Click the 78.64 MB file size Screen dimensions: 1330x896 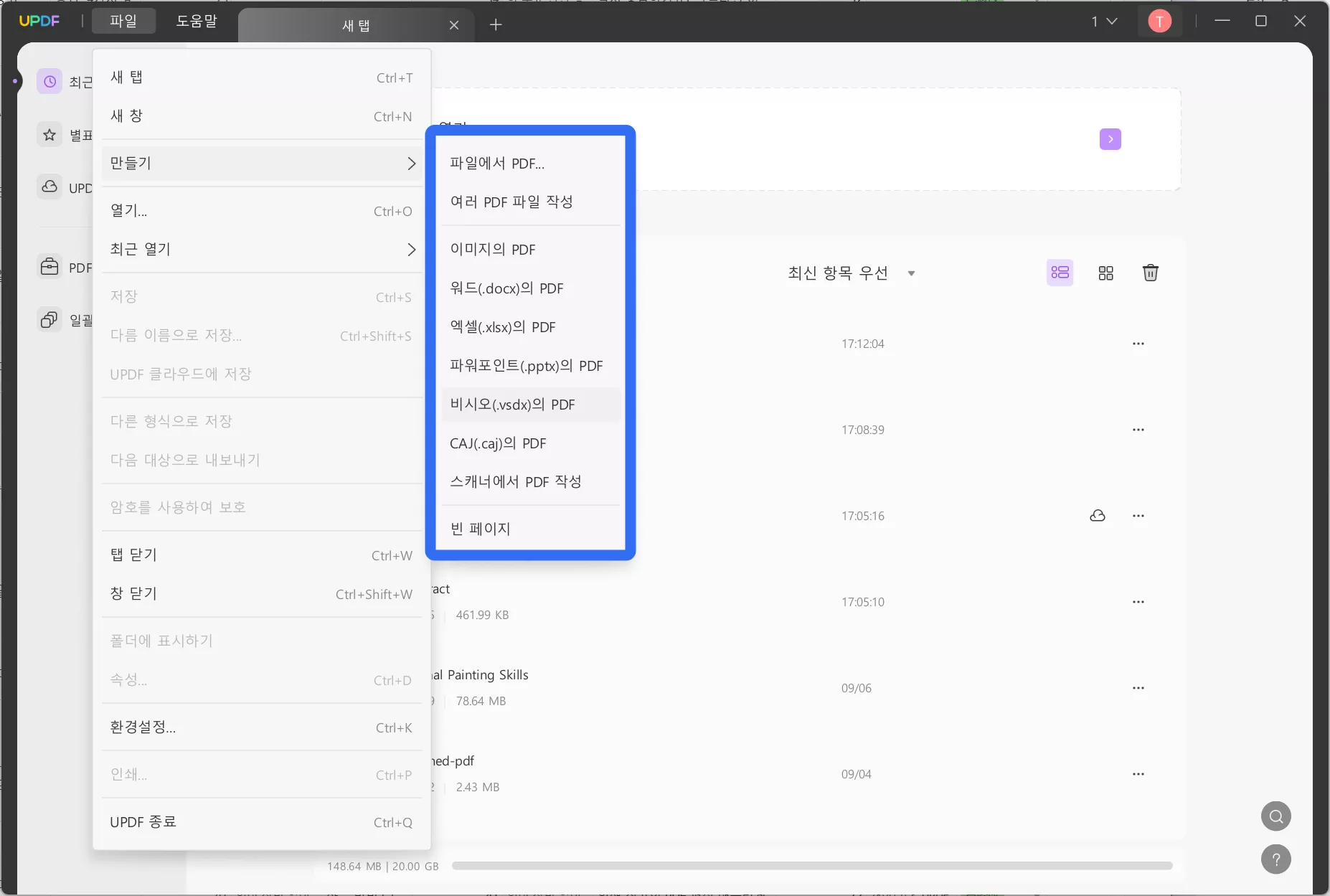pos(481,701)
